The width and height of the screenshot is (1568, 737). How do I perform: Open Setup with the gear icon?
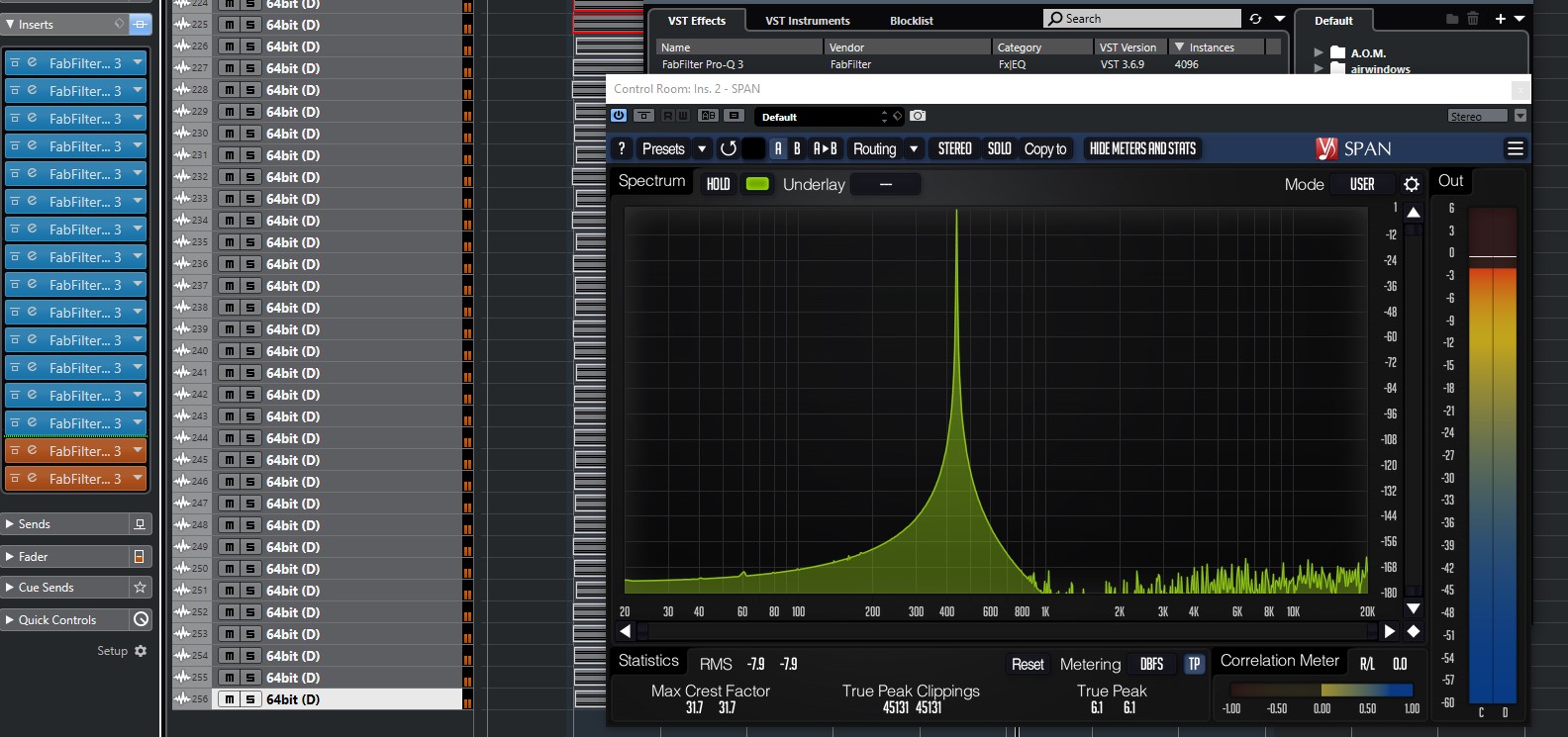[x=141, y=651]
